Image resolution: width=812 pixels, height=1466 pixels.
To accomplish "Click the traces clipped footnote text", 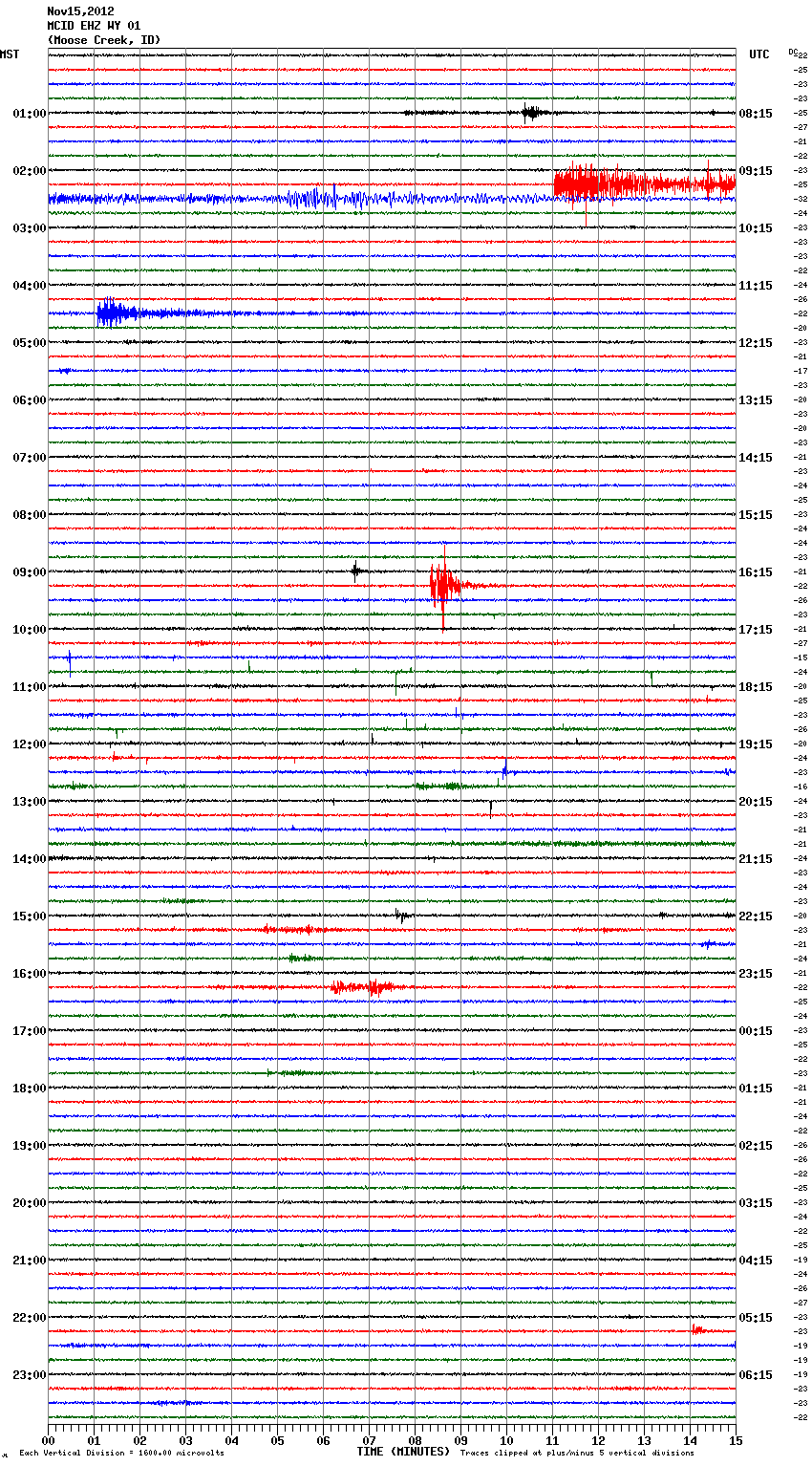I will 577,1453.
